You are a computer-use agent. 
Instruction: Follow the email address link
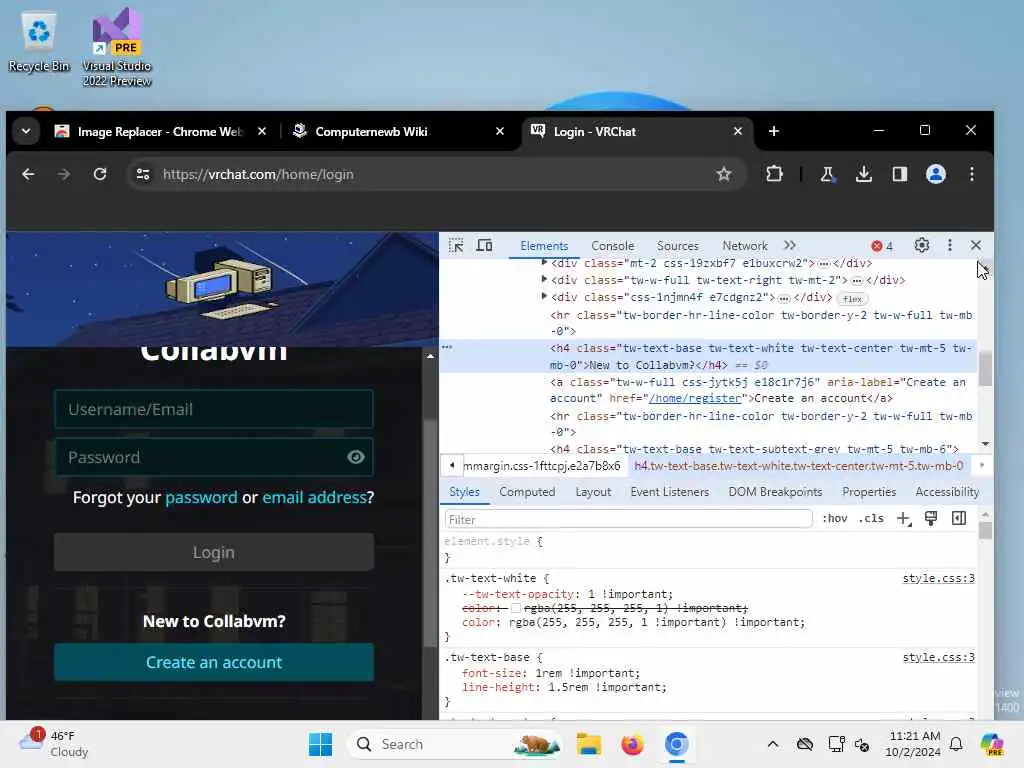click(x=314, y=498)
